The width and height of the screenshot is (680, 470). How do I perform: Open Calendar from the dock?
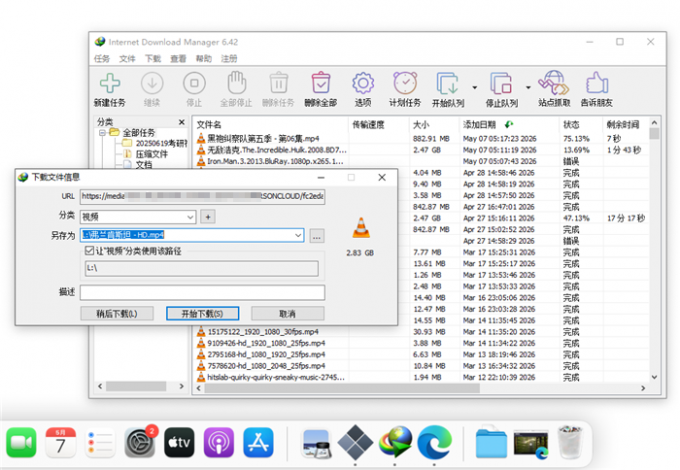coord(61,442)
